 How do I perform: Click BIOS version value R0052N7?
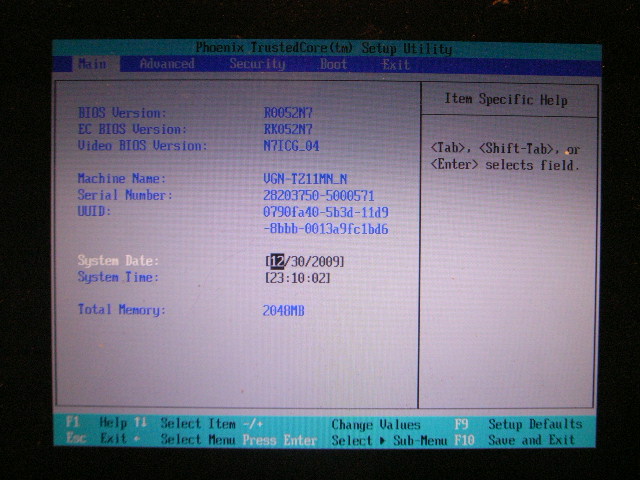pyautogui.click(x=288, y=113)
